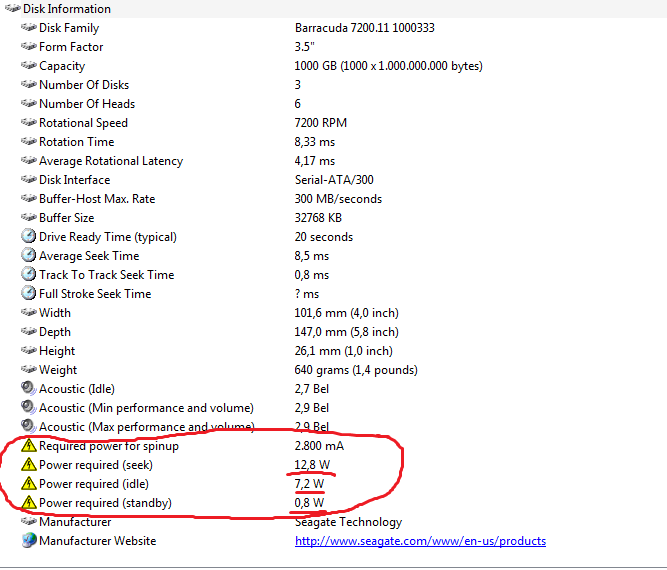
Task: Select the 12,8 W seek power value
Action: tap(312, 465)
